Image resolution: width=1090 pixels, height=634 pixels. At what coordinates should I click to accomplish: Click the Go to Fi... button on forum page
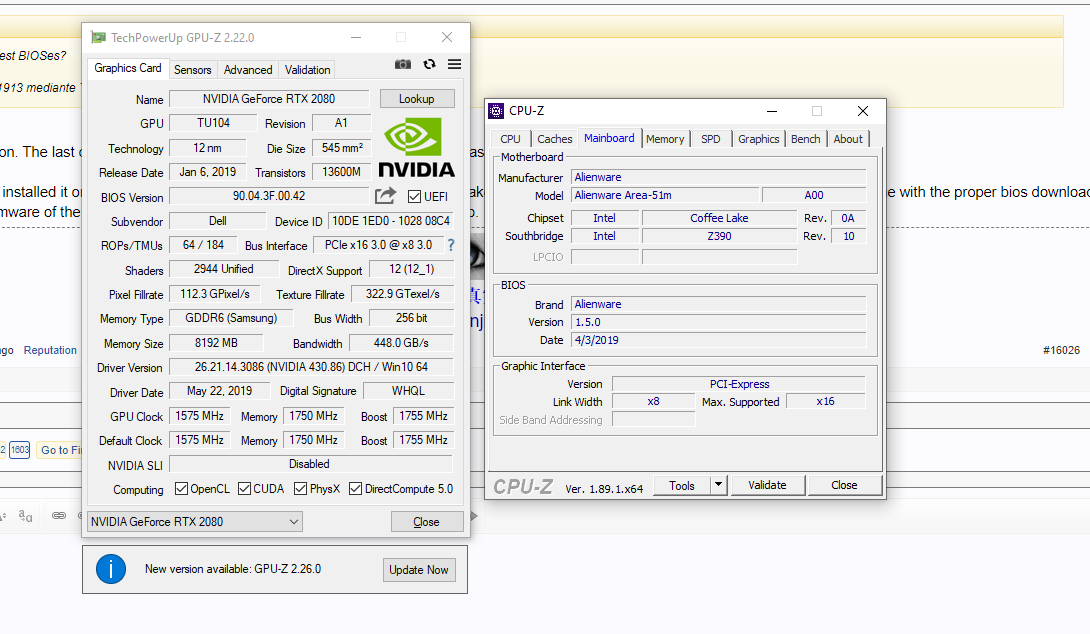tap(59, 450)
